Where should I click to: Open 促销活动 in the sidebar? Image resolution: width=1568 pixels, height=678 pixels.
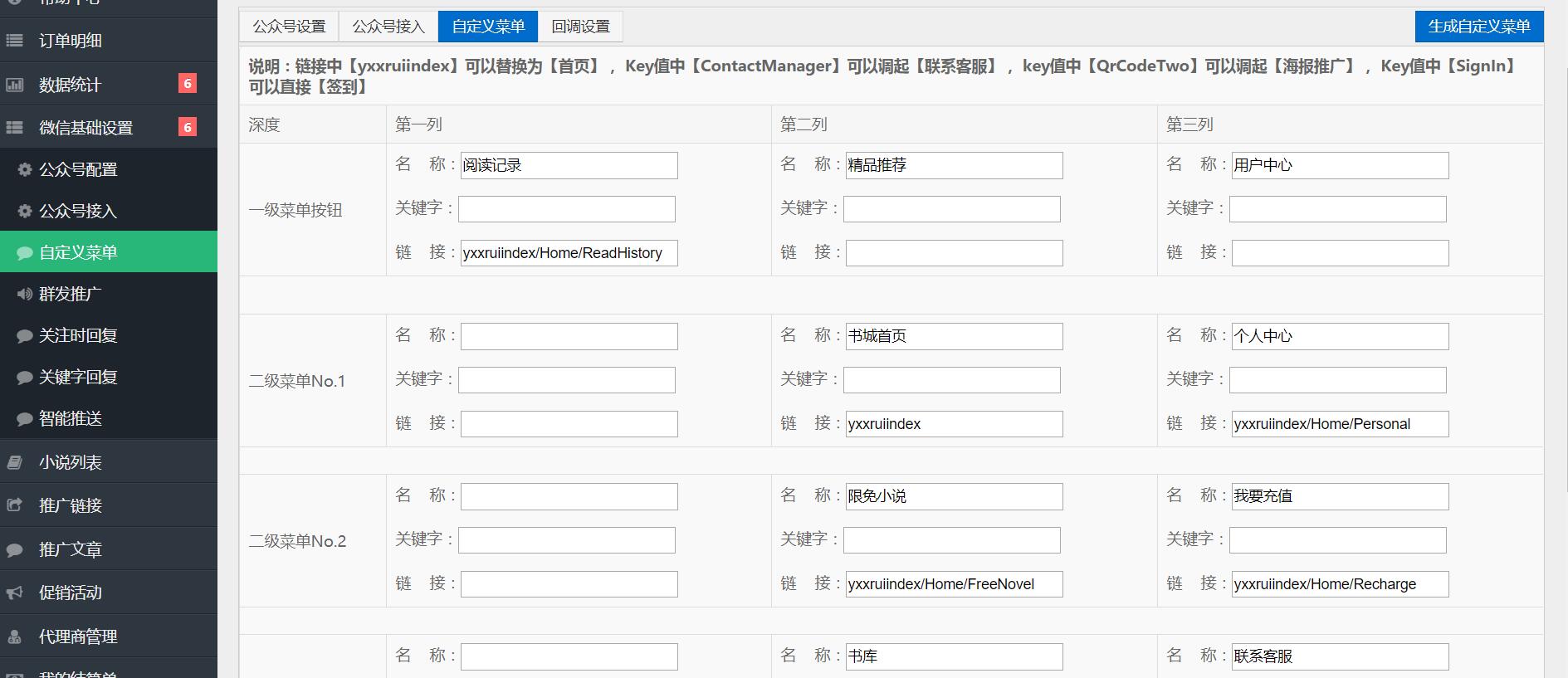point(109,593)
